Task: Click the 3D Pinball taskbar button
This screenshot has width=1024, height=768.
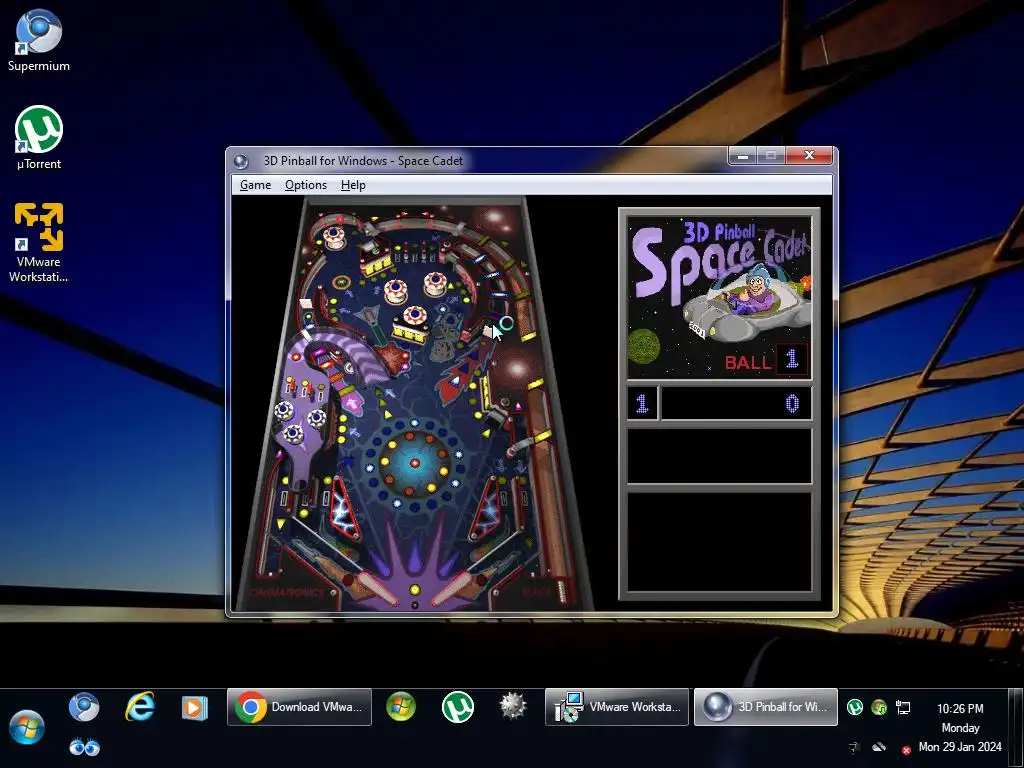Action: (765, 707)
